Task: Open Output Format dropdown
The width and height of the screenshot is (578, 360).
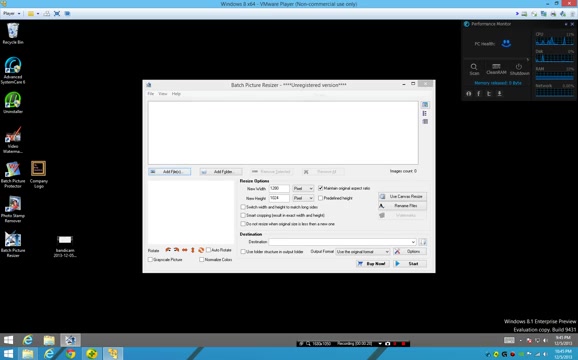Action: (363, 252)
